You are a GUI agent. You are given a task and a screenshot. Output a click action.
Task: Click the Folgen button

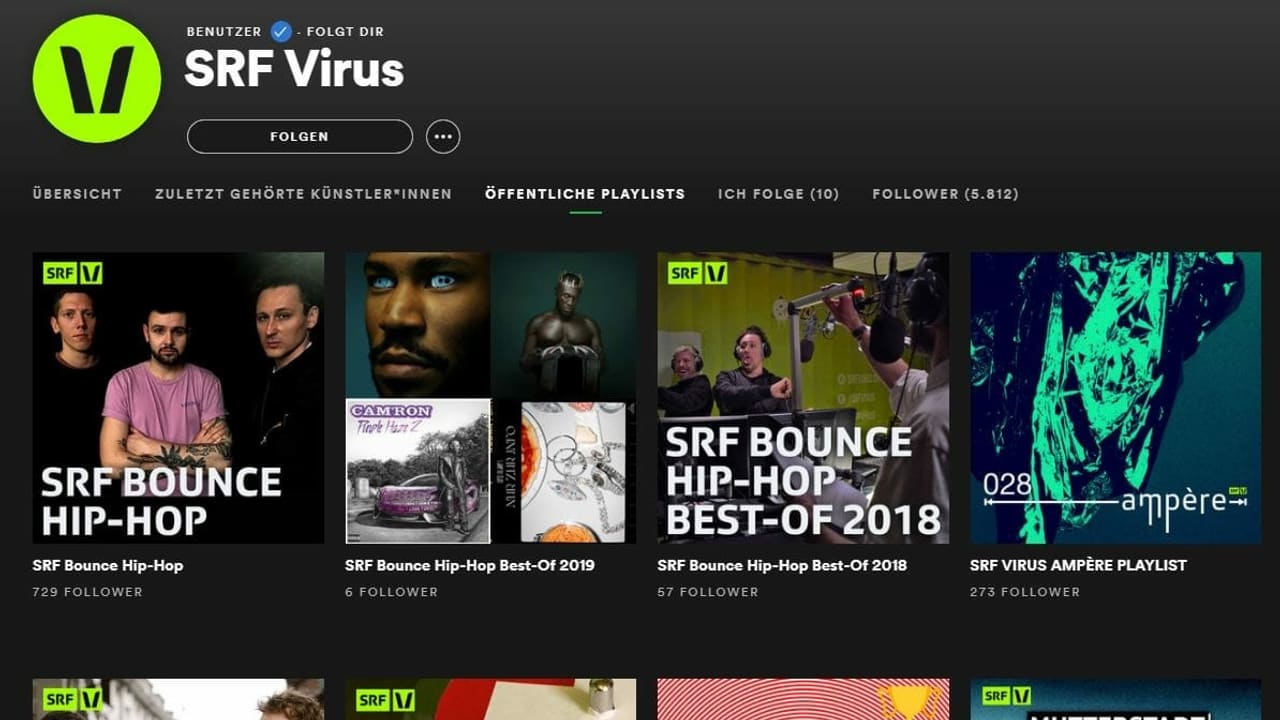[300, 137]
